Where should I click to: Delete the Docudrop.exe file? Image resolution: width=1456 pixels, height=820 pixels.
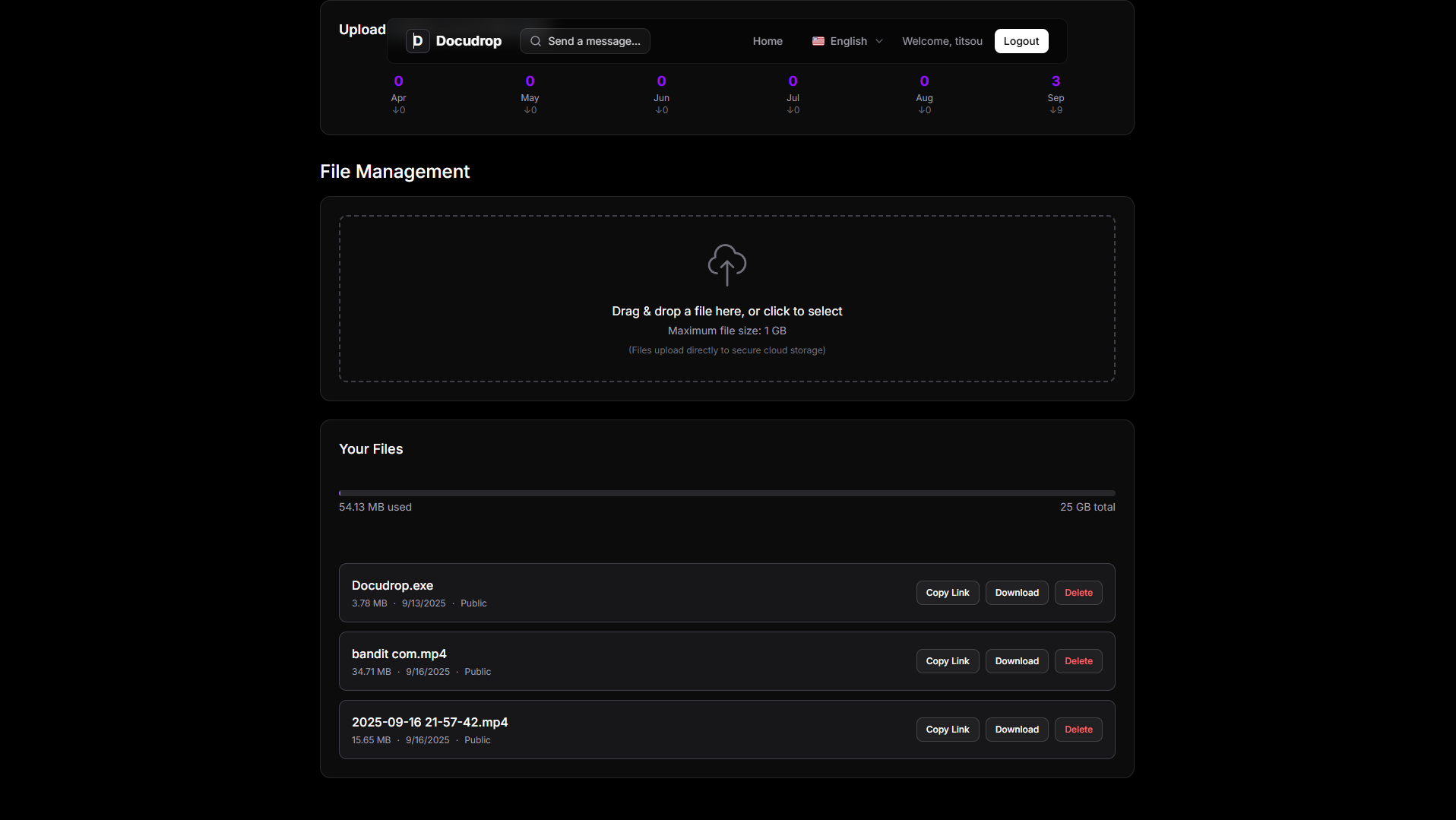[1078, 593]
